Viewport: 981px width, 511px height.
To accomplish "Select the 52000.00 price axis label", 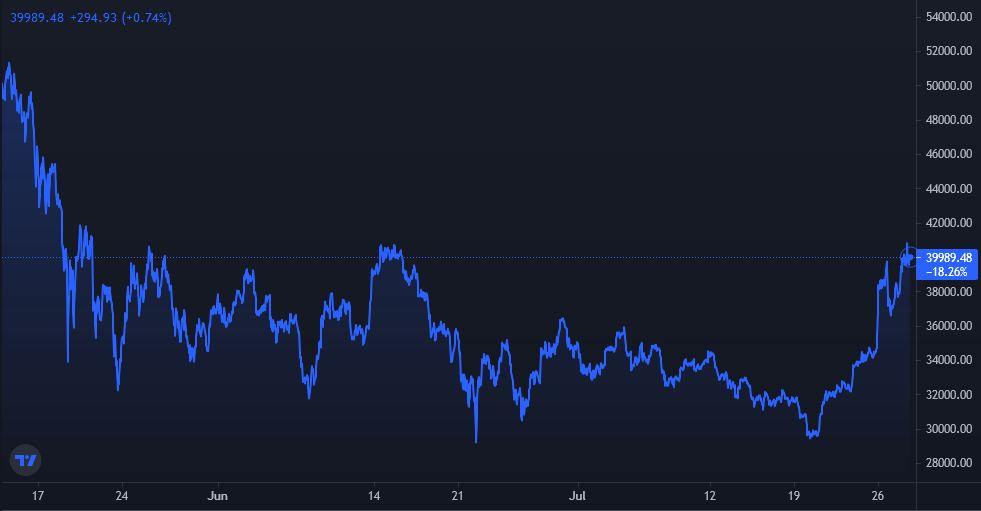I will tap(948, 51).
